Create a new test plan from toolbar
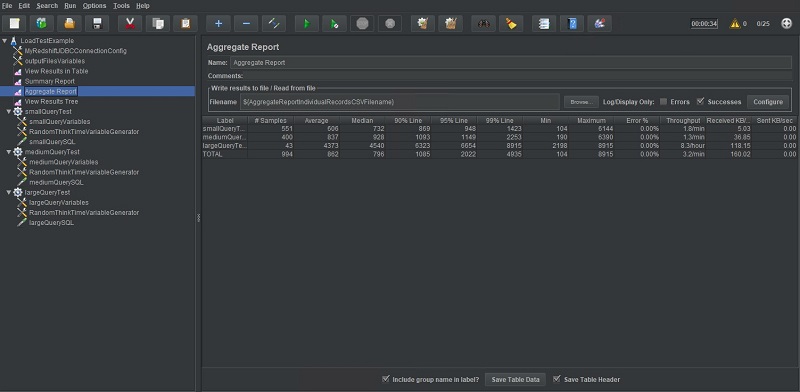800x392 pixels. [x=14, y=23]
